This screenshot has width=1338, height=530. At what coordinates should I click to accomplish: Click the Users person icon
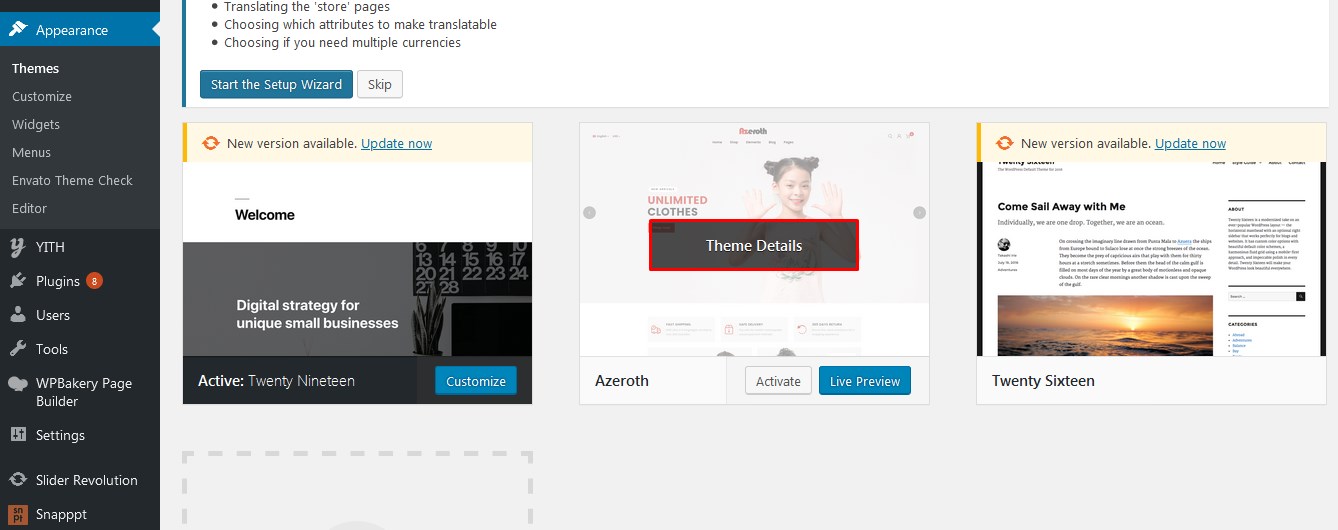18,315
